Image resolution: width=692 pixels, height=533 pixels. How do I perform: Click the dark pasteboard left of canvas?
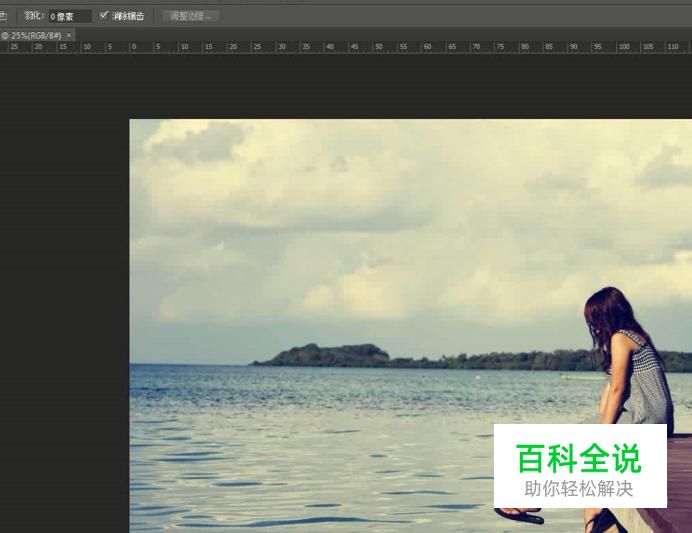pos(60,300)
